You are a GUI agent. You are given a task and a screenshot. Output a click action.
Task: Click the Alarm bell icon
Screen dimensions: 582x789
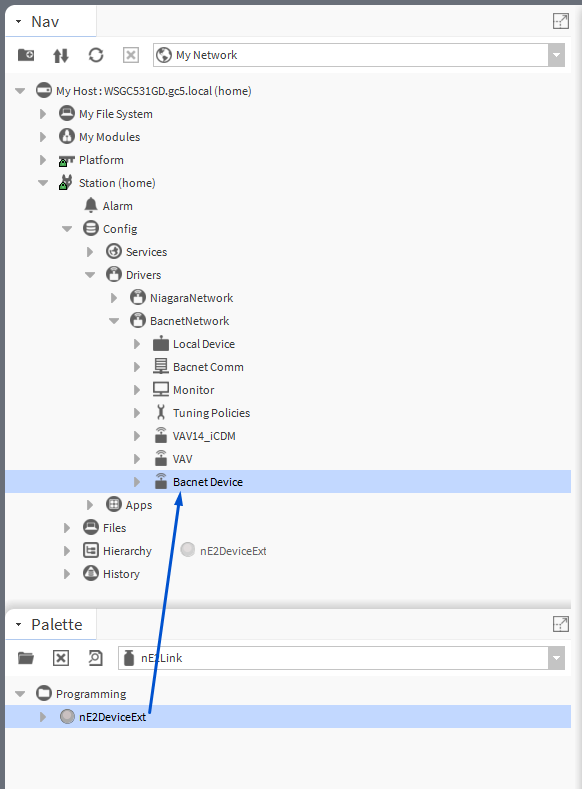click(x=91, y=205)
